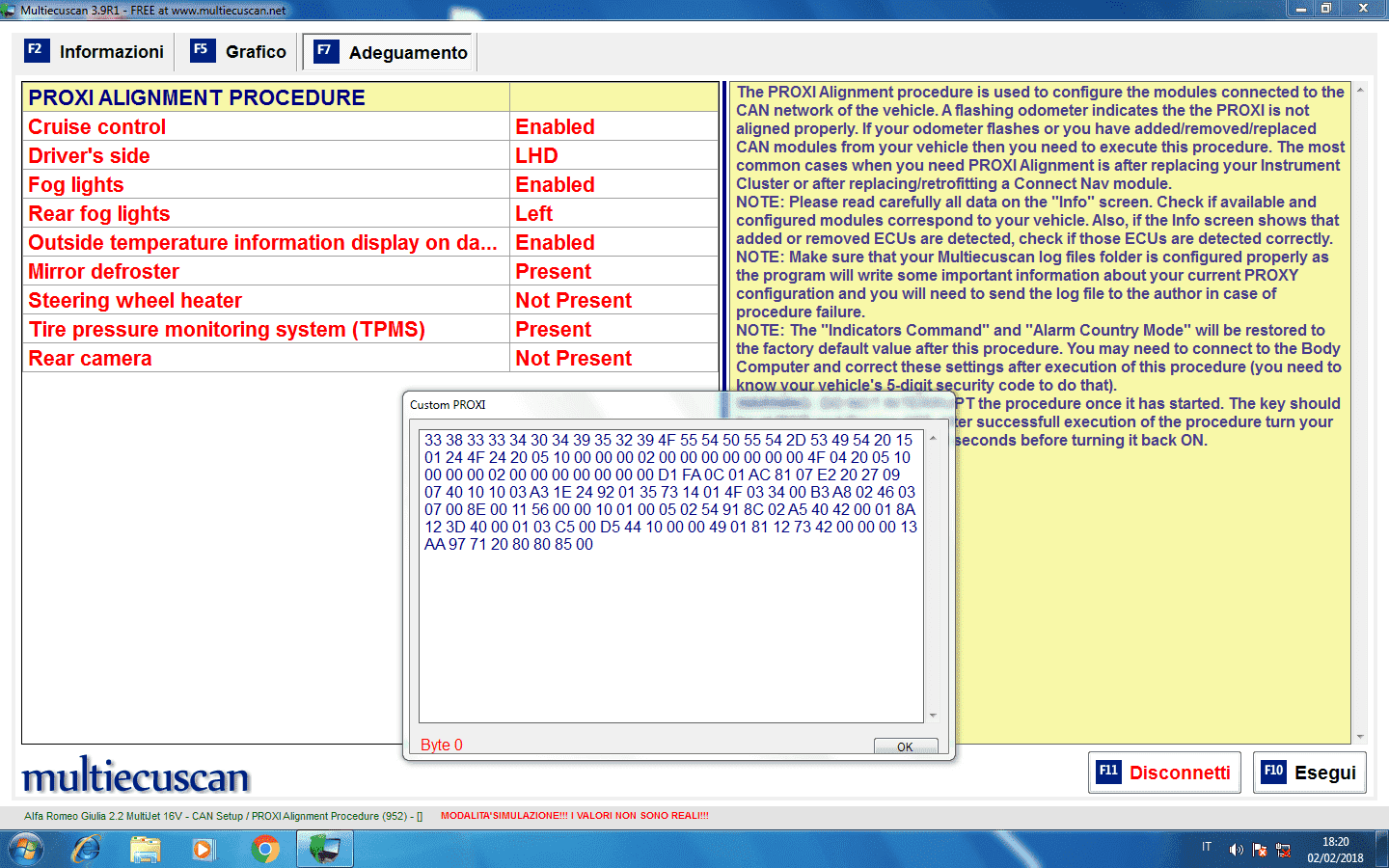Screen dimensions: 1389x868
Task: Click the F10 icon on Esegui
Action: click(1274, 772)
